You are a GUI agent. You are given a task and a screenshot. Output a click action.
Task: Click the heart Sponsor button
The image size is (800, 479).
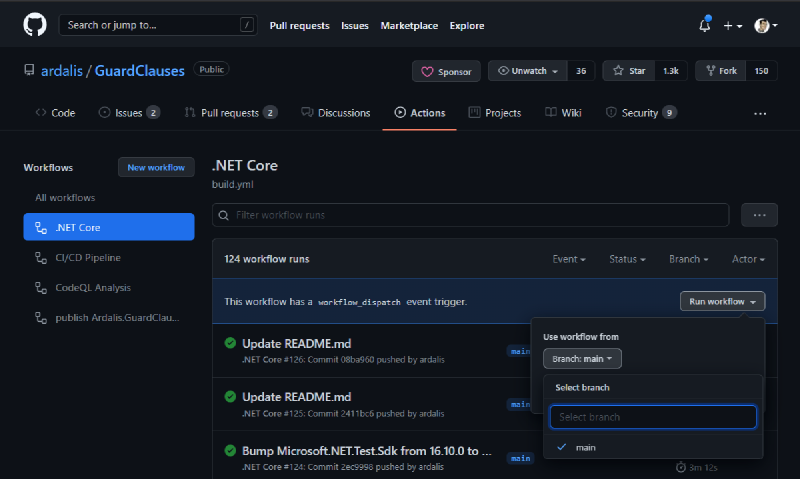tap(446, 71)
